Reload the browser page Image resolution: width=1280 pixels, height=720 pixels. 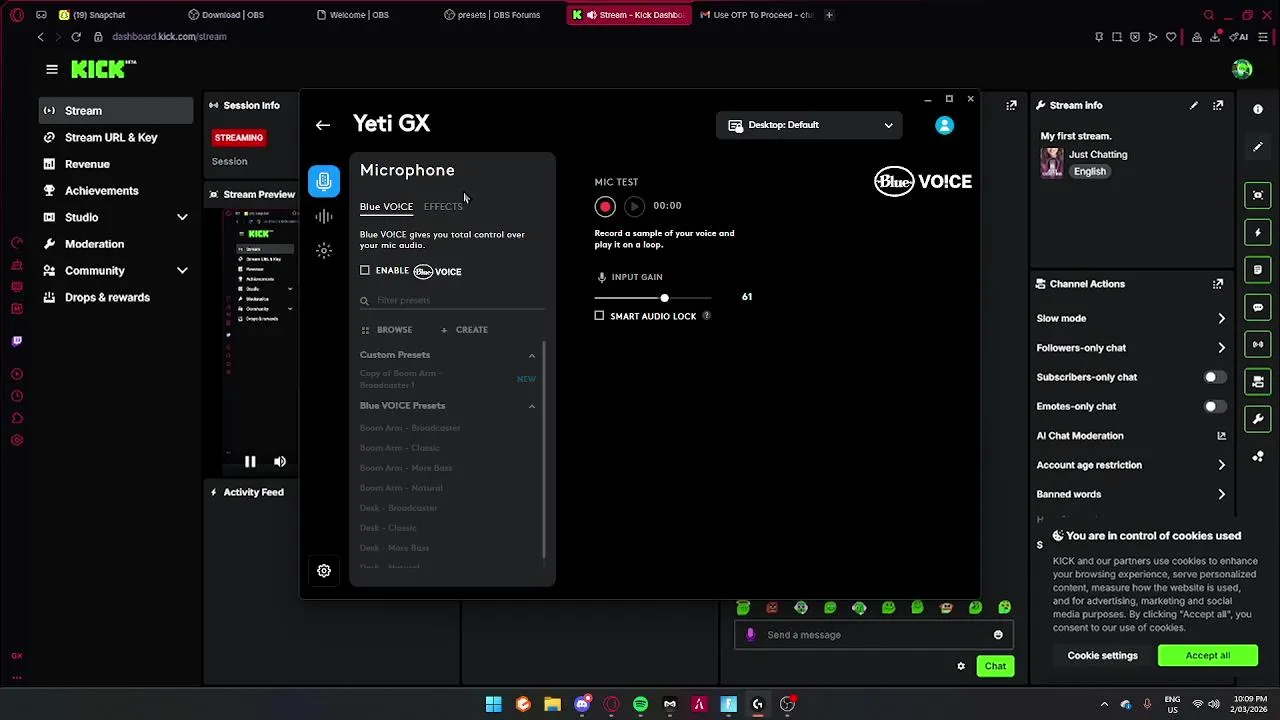[76, 37]
